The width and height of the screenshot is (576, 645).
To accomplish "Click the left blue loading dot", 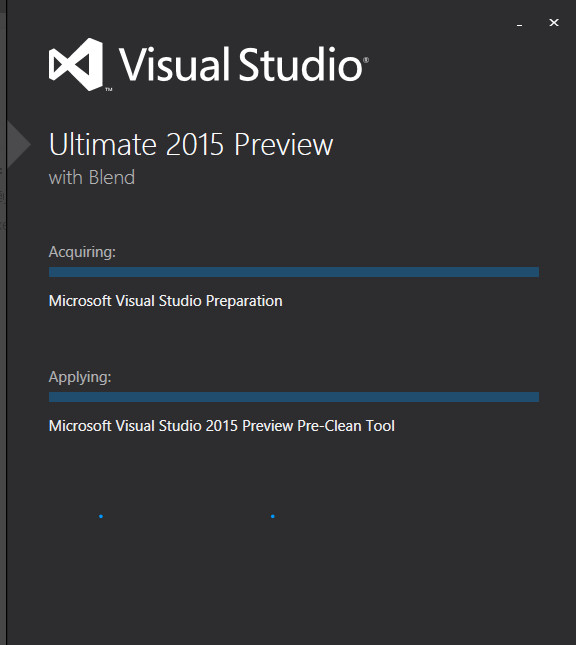I will [x=101, y=516].
